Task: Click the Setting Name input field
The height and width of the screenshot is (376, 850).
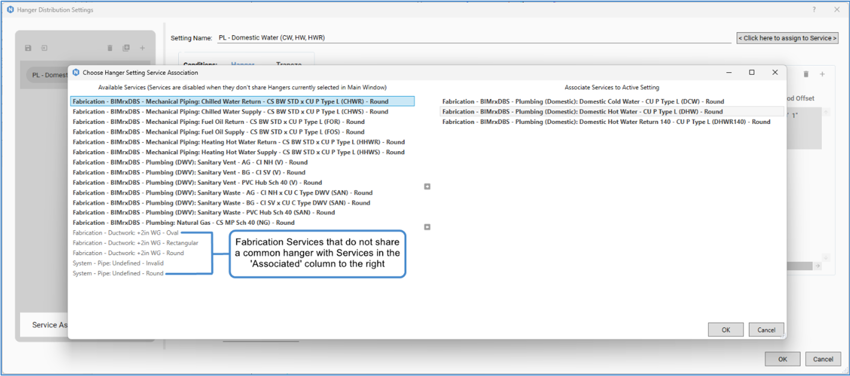Action: point(474,38)
